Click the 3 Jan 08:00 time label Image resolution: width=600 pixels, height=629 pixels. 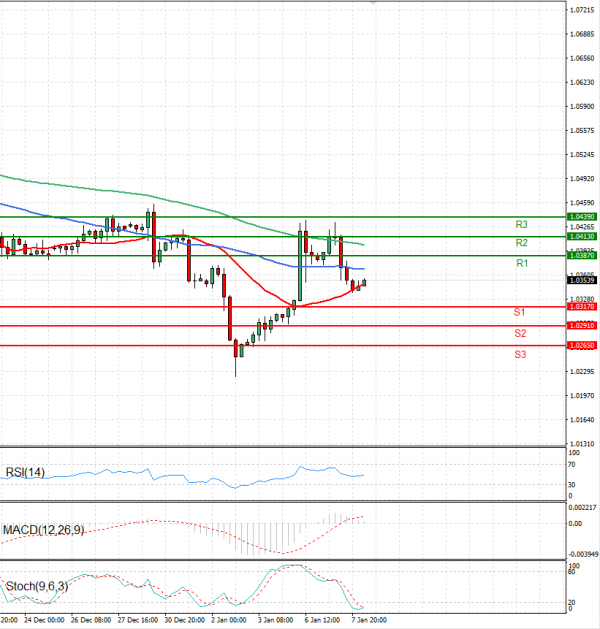coord(276,620)
